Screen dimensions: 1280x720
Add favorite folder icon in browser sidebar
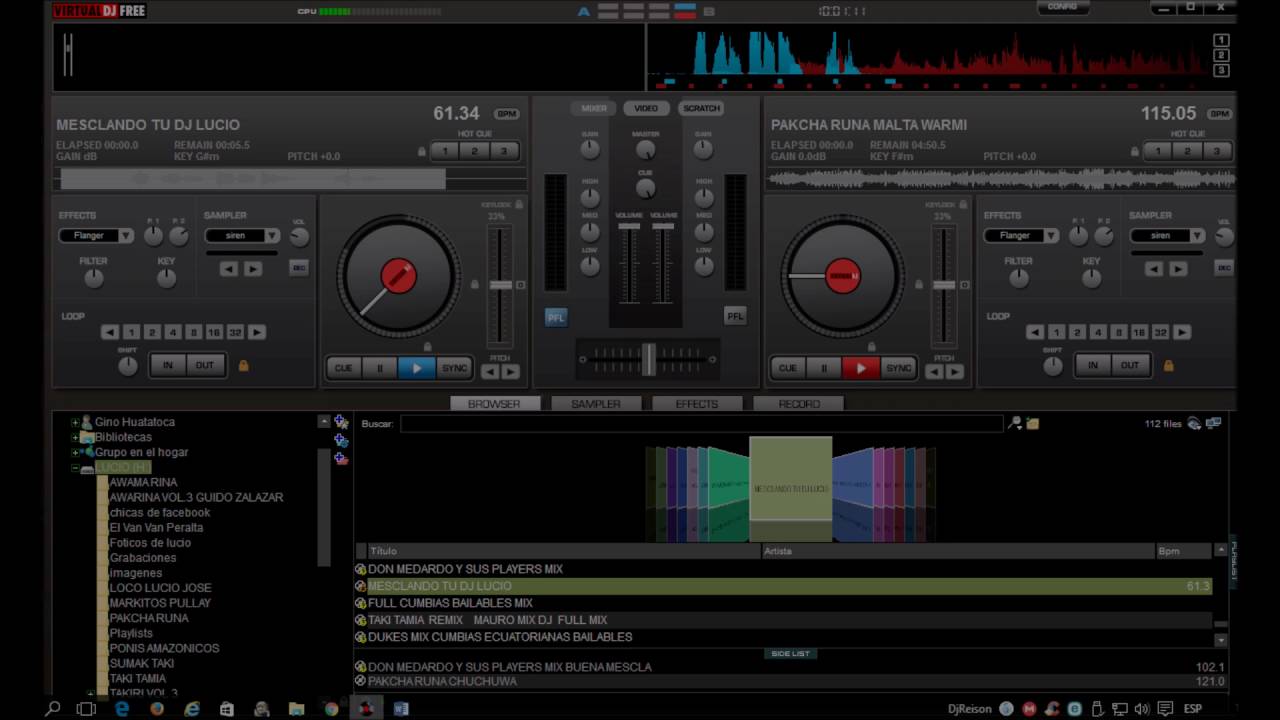(x=341, y=422)
